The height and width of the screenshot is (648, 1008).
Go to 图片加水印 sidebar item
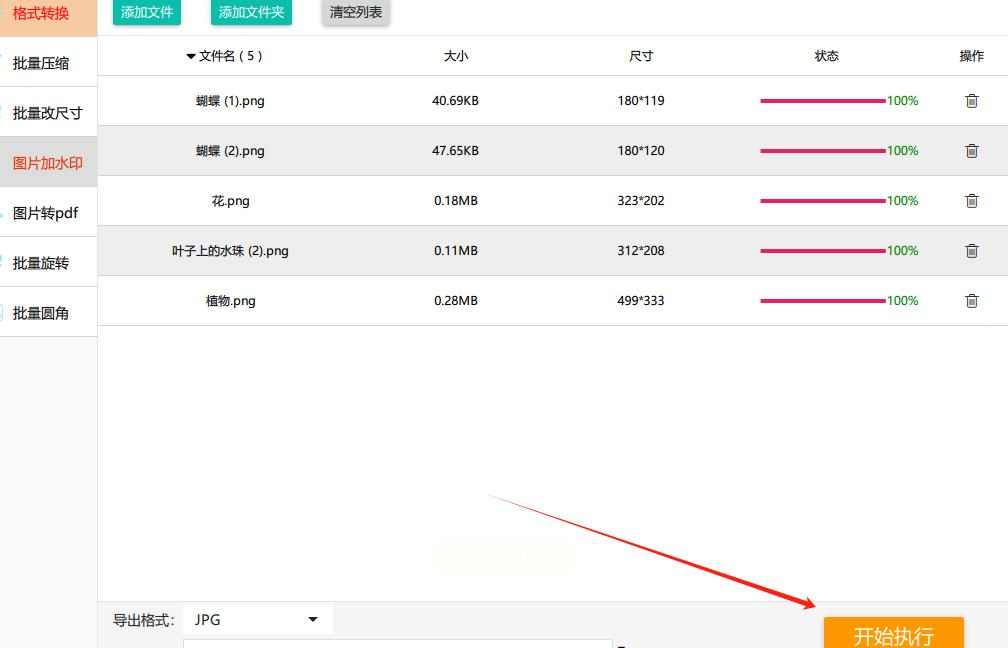[x=48, y=163]
